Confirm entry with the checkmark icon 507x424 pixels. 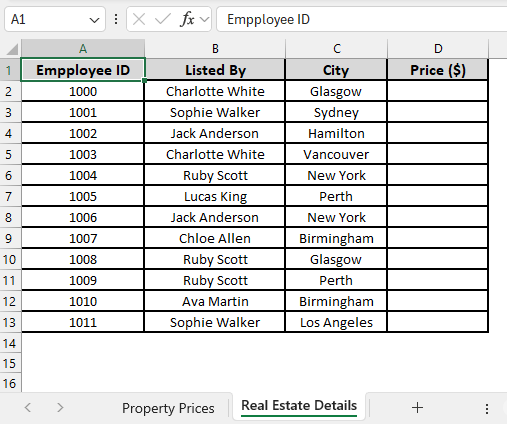(163, 19)
